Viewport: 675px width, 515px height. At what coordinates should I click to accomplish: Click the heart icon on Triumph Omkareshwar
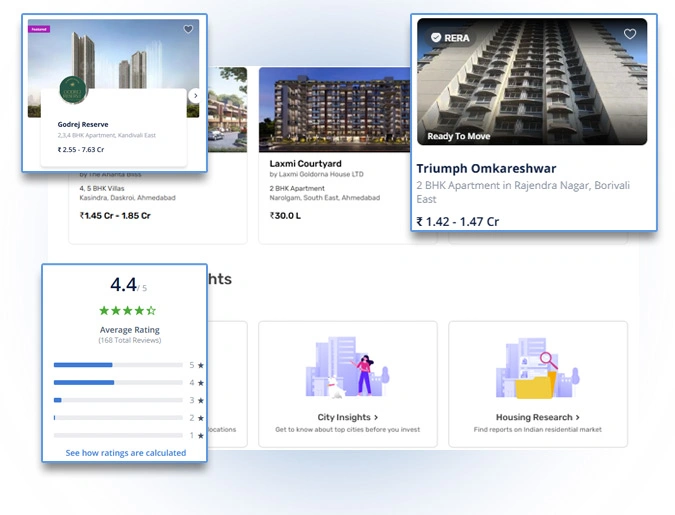630,34
